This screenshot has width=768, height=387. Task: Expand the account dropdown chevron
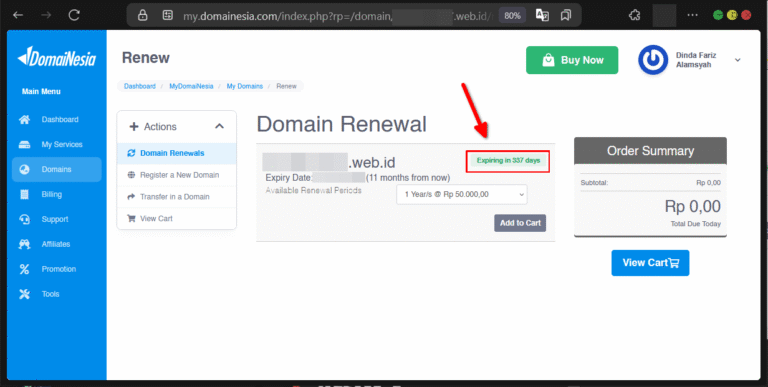click(x=738, y=60)
